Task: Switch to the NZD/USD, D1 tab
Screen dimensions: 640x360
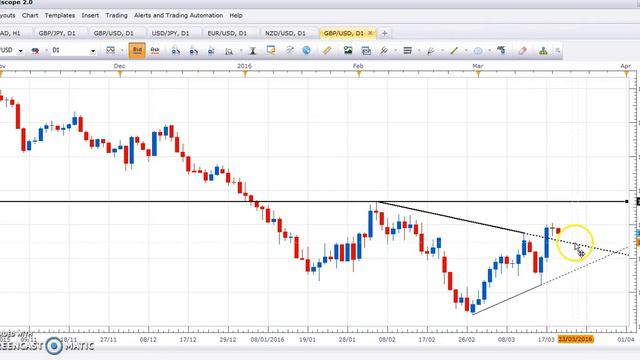Action: (x=285, y=33)
